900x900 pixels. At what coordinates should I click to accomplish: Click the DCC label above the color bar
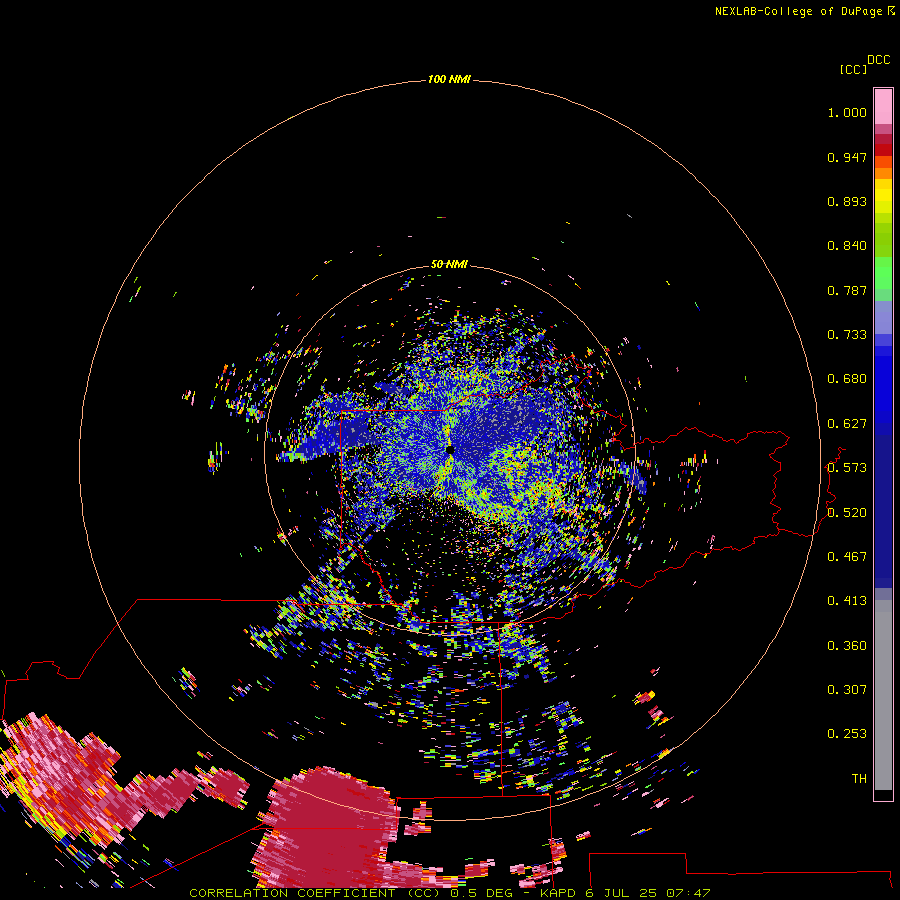pos(878,60)
